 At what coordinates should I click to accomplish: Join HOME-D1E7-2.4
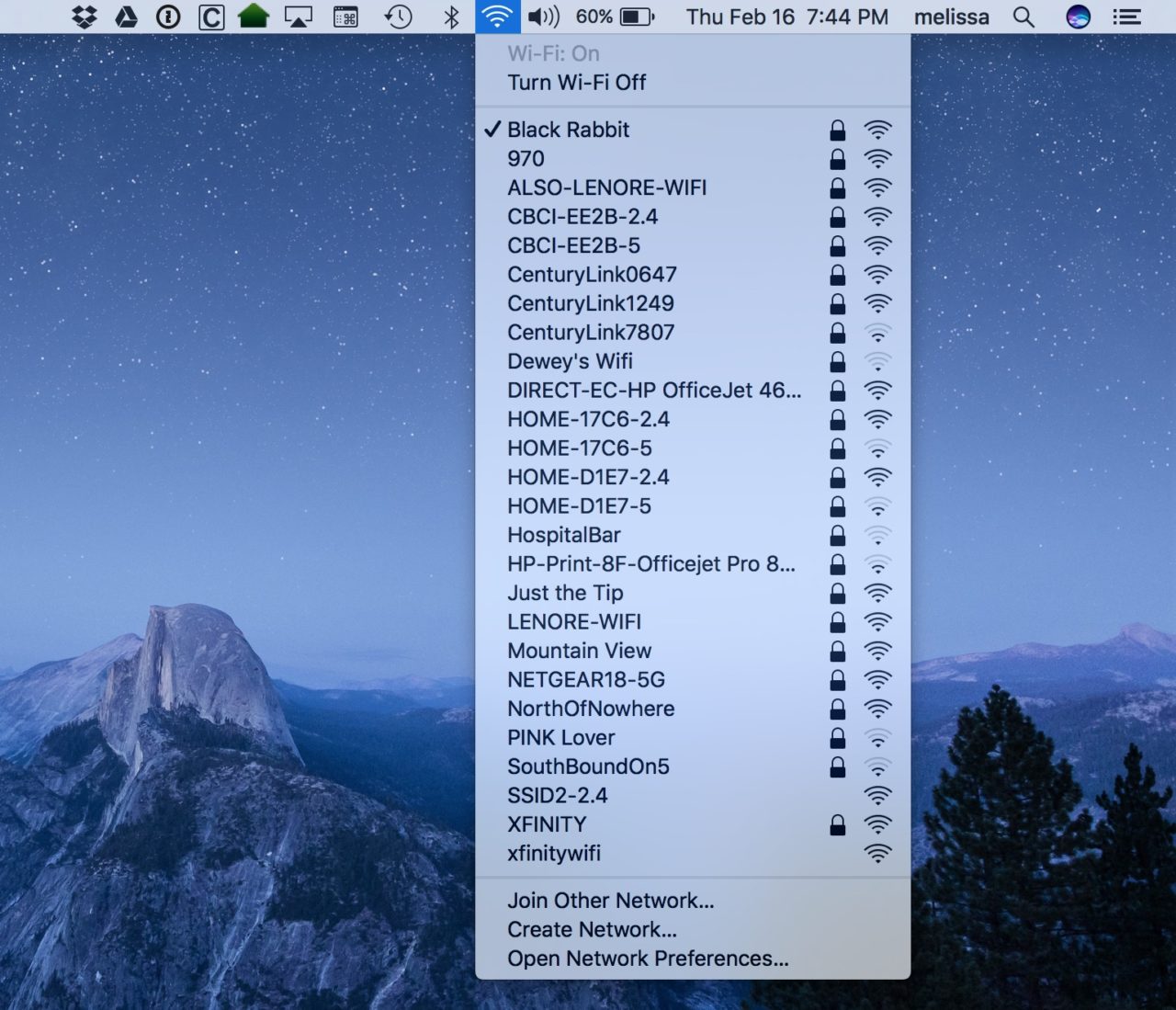(693, 477)
